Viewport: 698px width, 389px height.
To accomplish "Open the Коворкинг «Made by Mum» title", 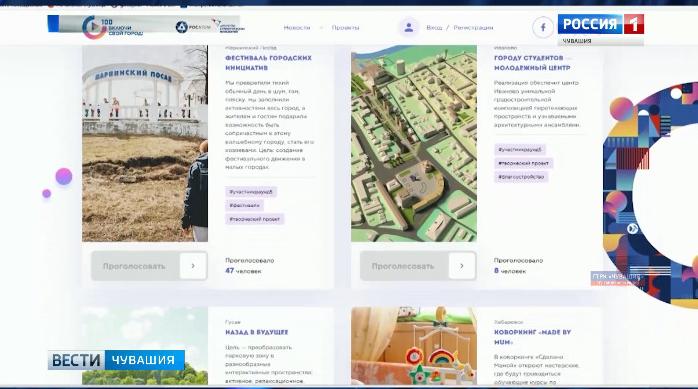I will (532, 337).
